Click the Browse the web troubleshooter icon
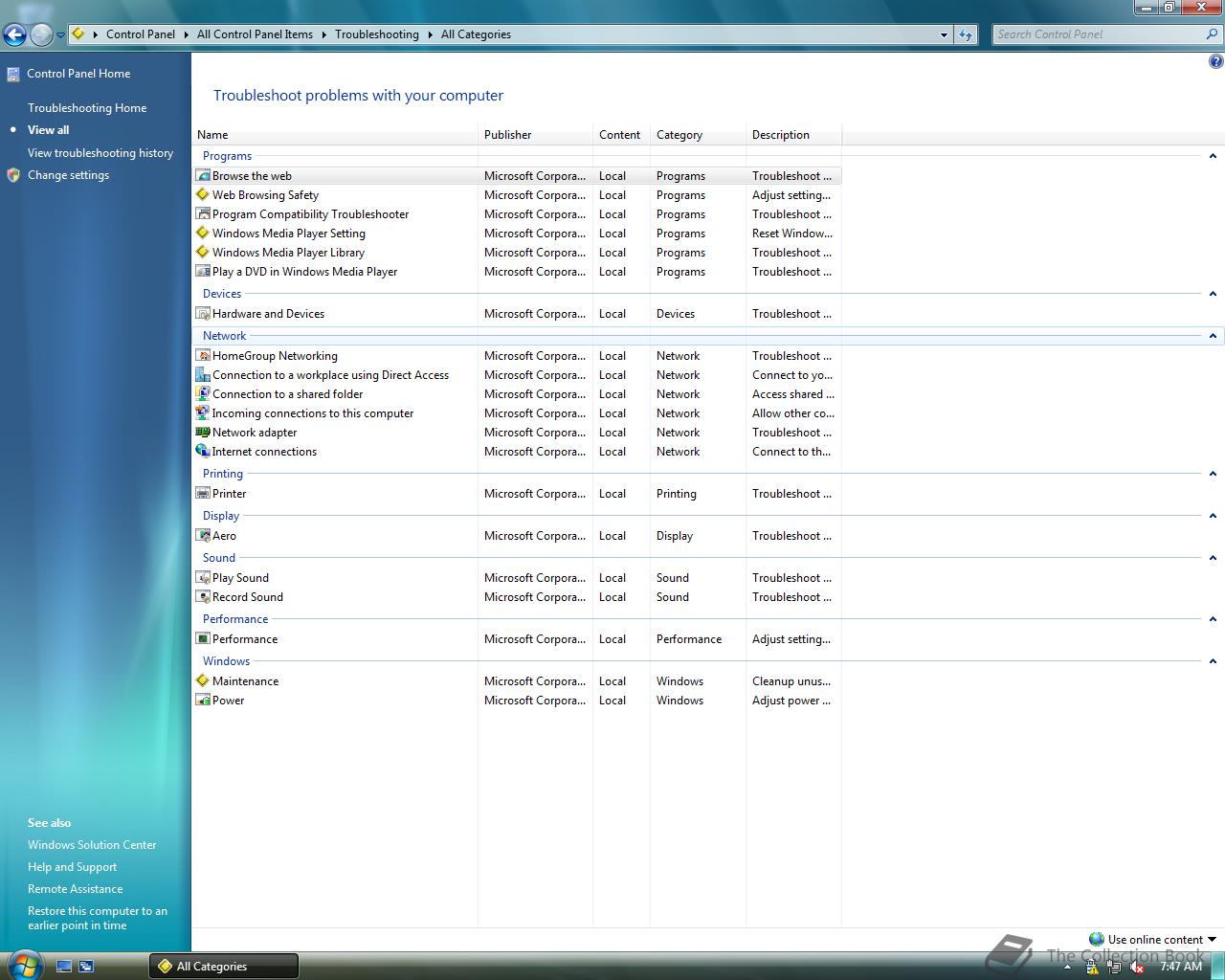Screen dimensions: 1225x980 [203, 175]
